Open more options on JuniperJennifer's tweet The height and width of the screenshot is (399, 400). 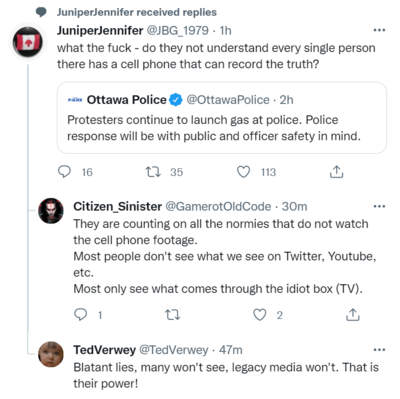click(379, 30)
